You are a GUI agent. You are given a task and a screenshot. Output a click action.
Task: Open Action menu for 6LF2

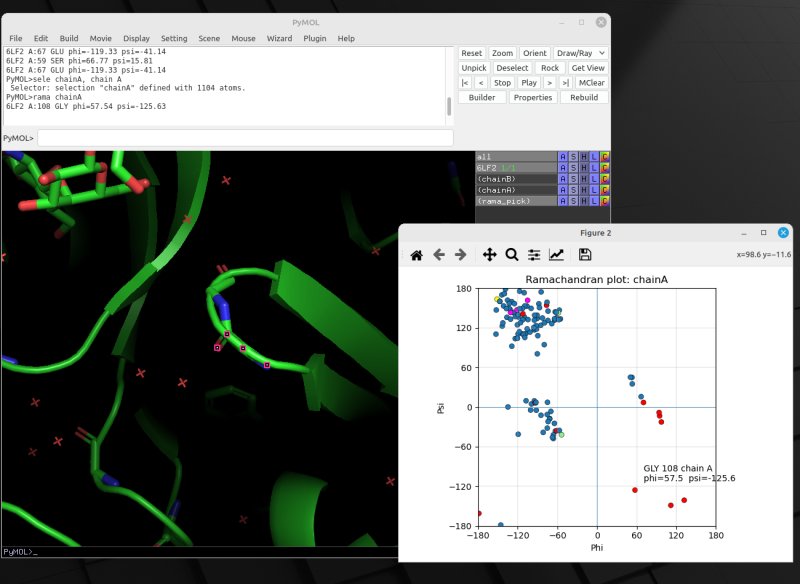562,168
